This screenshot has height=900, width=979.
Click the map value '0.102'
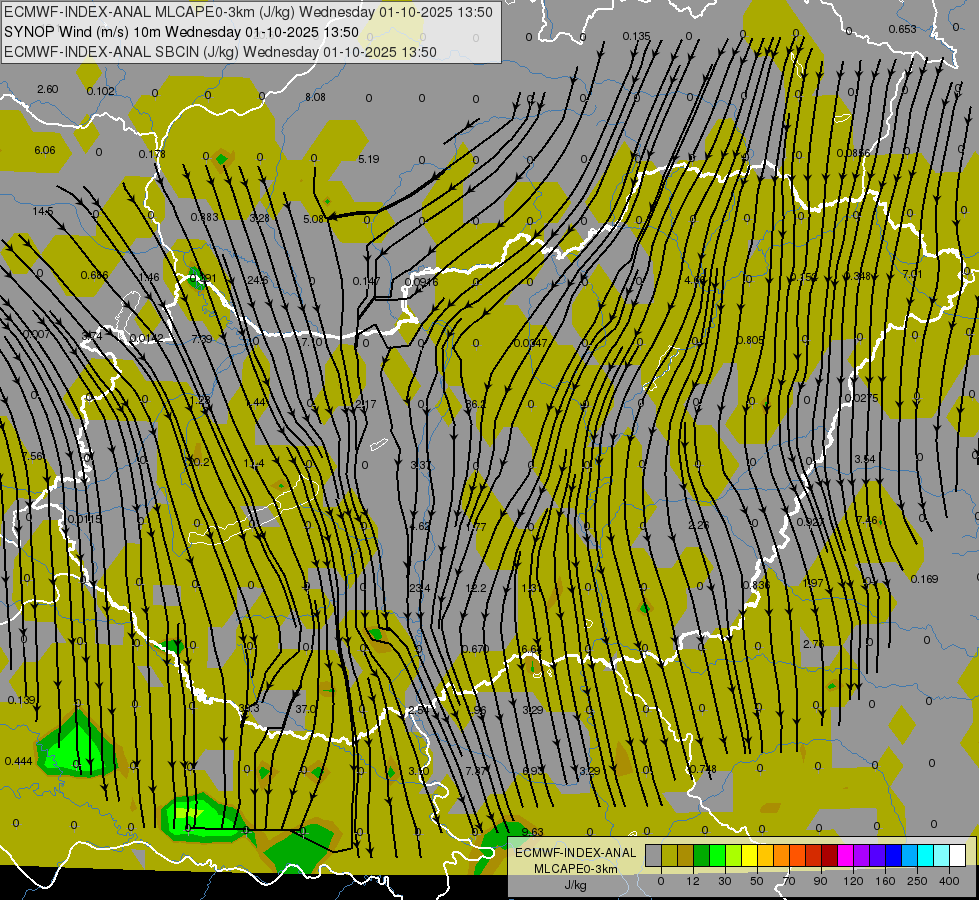pyautogui.click(x=101, y=91)
